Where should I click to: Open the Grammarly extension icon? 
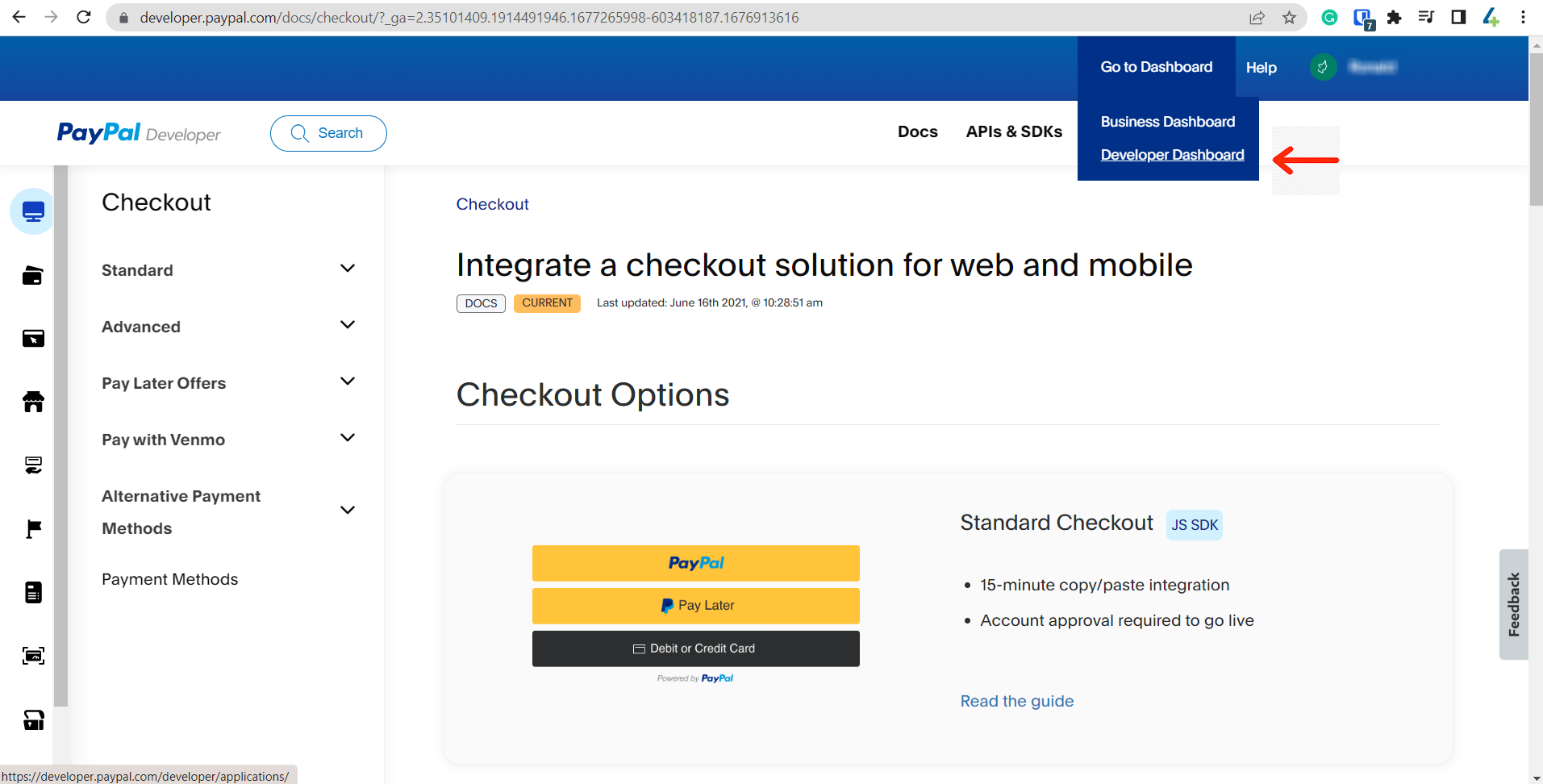pos(1329,18)
